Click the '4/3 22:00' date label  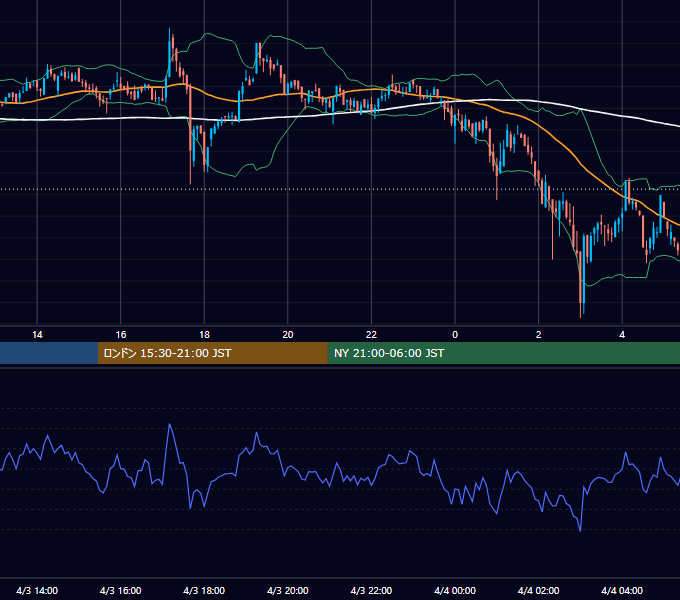[371, 590]
